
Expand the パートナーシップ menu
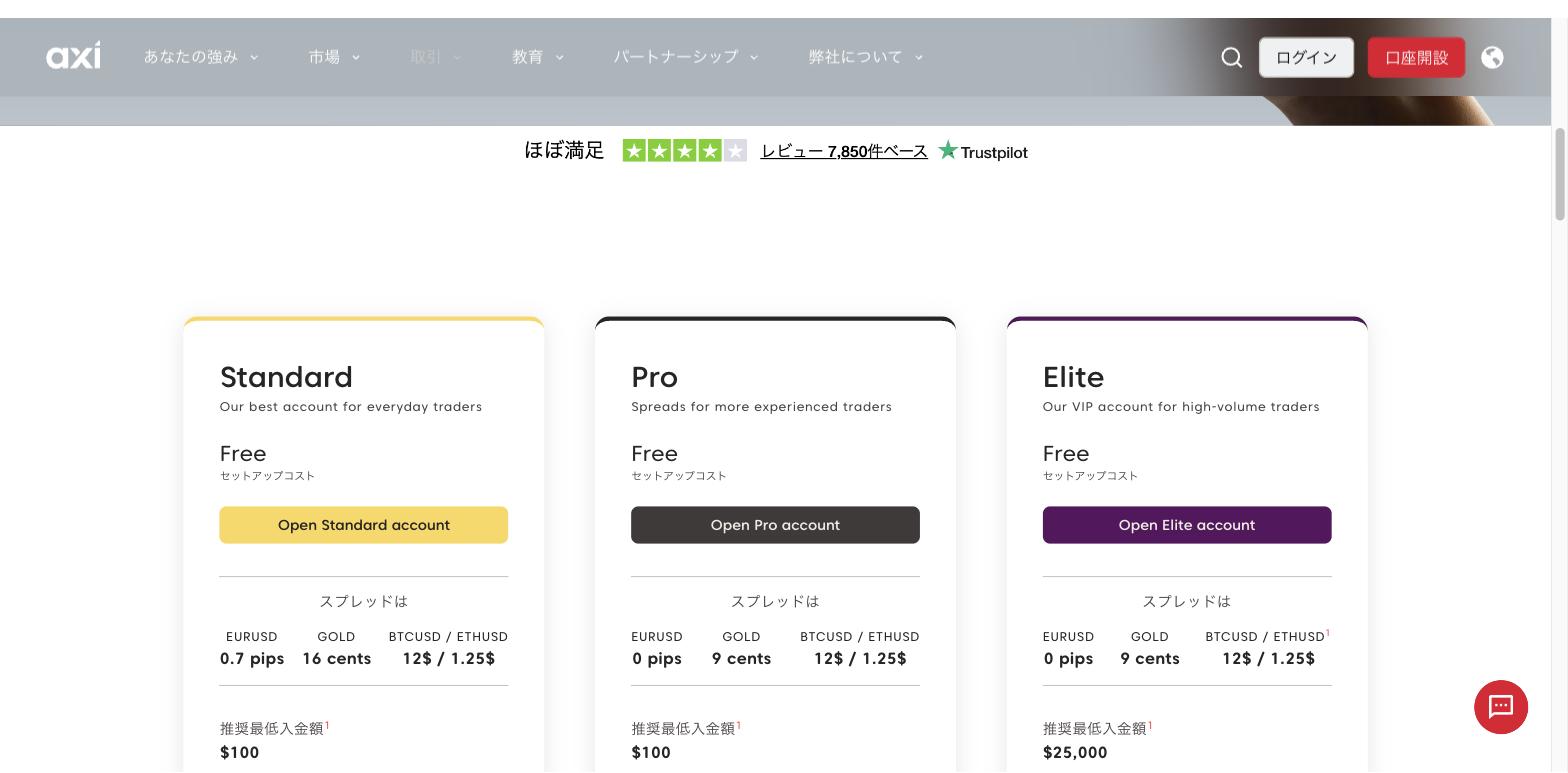(x=686, y=57)
